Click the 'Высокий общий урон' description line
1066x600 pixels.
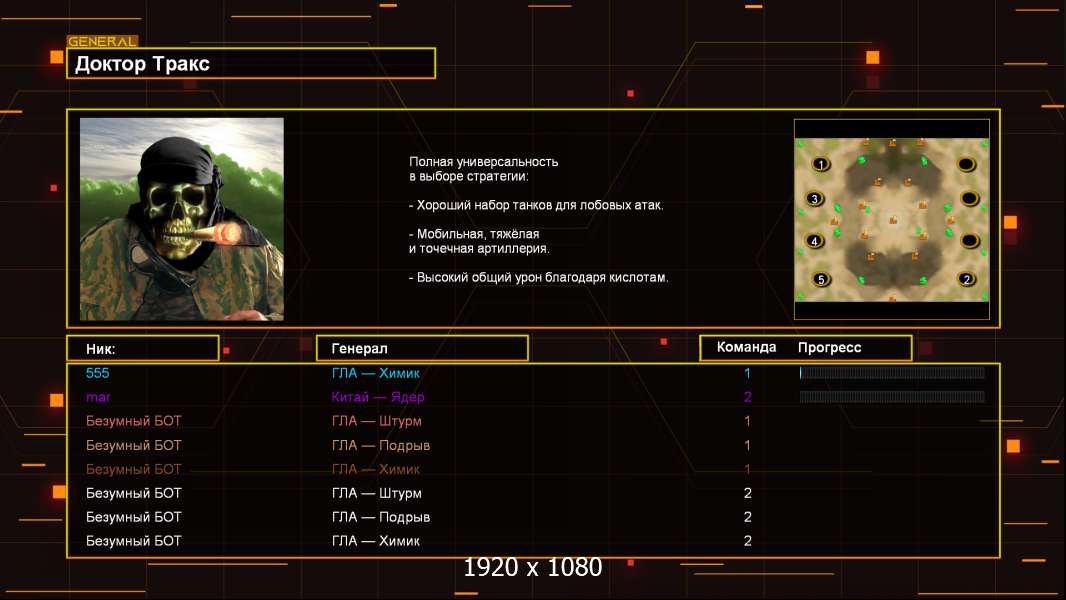[x=538, y=277]
